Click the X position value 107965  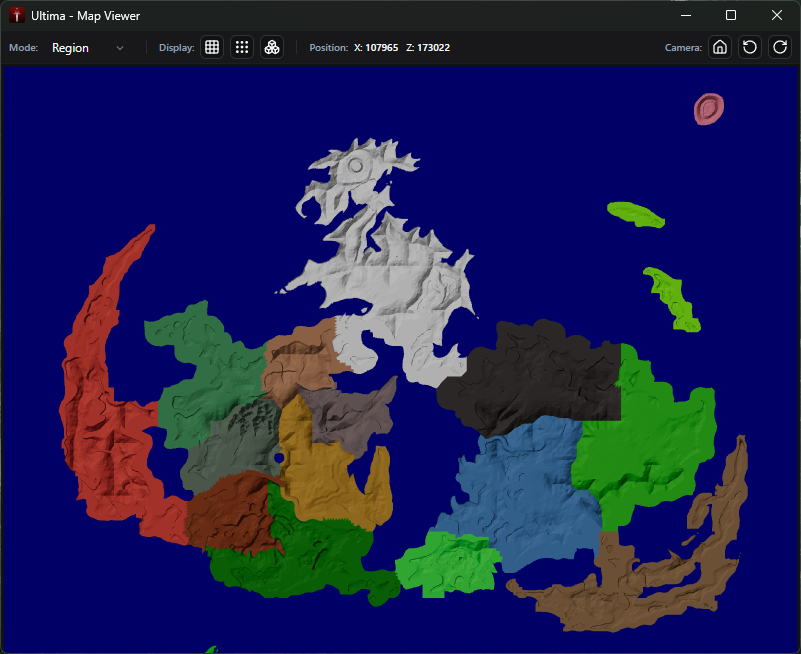[376, 48]
